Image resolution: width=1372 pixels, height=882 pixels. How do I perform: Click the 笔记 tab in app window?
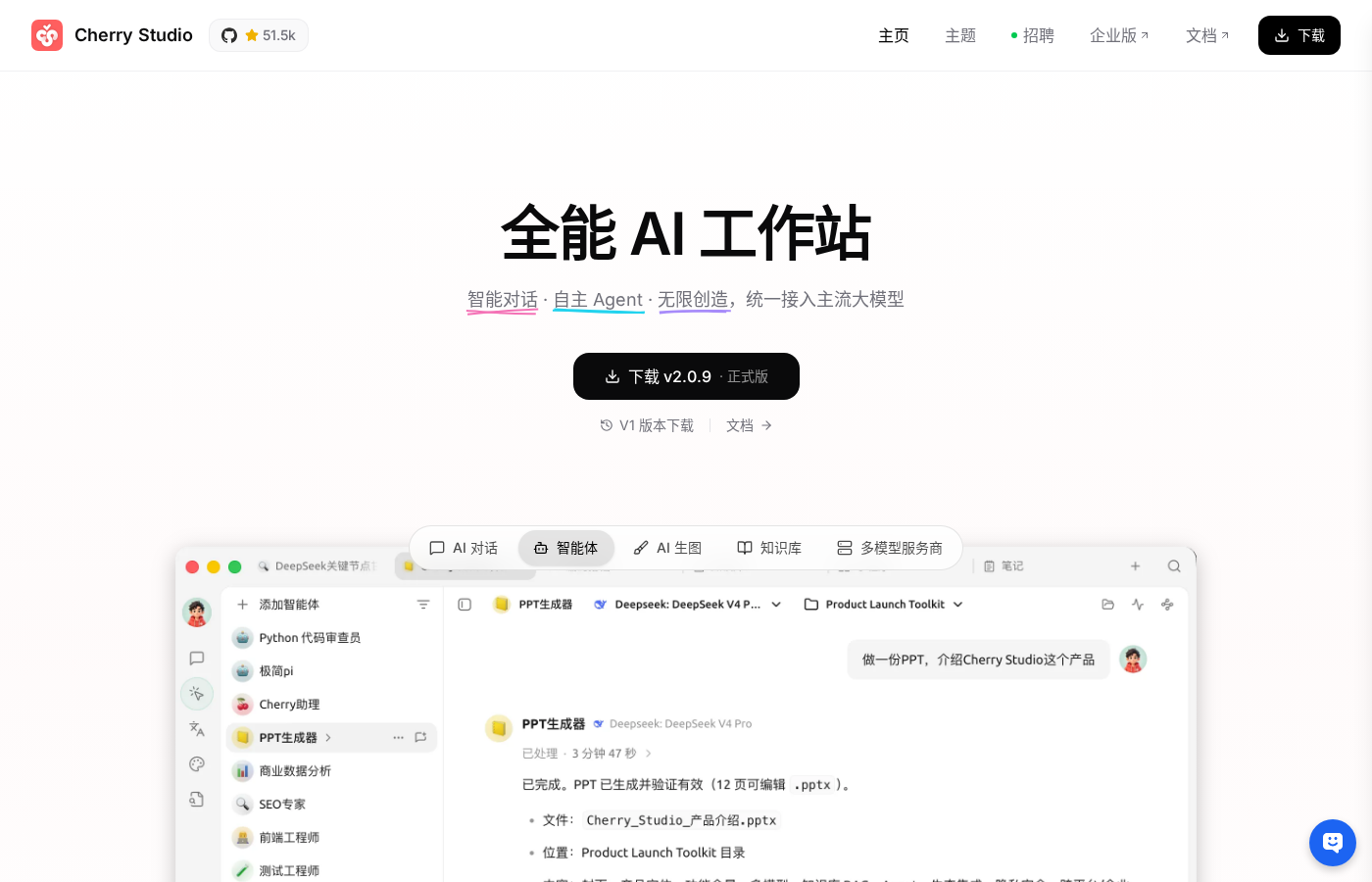point(1004,566)
